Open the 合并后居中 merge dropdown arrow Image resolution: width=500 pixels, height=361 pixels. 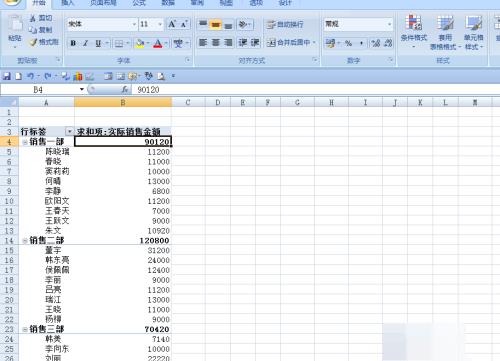pos(314,43)
